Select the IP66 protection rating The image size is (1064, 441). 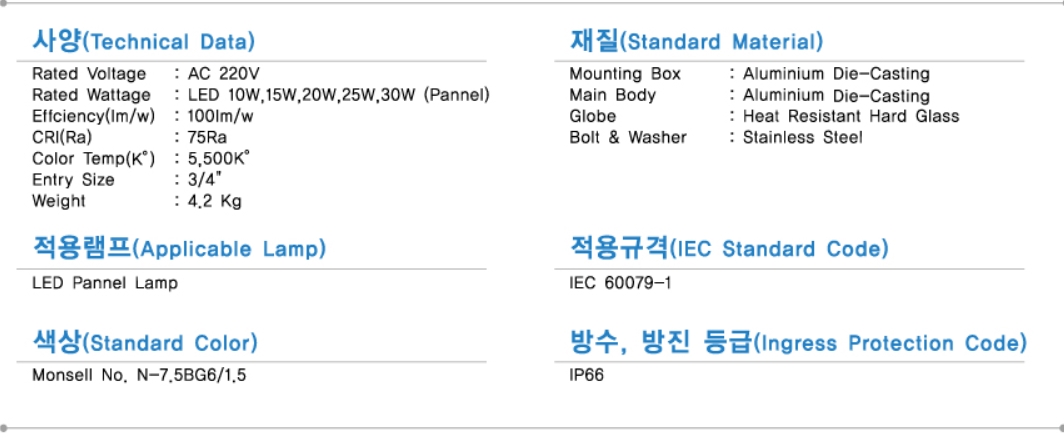pos(587,375)
